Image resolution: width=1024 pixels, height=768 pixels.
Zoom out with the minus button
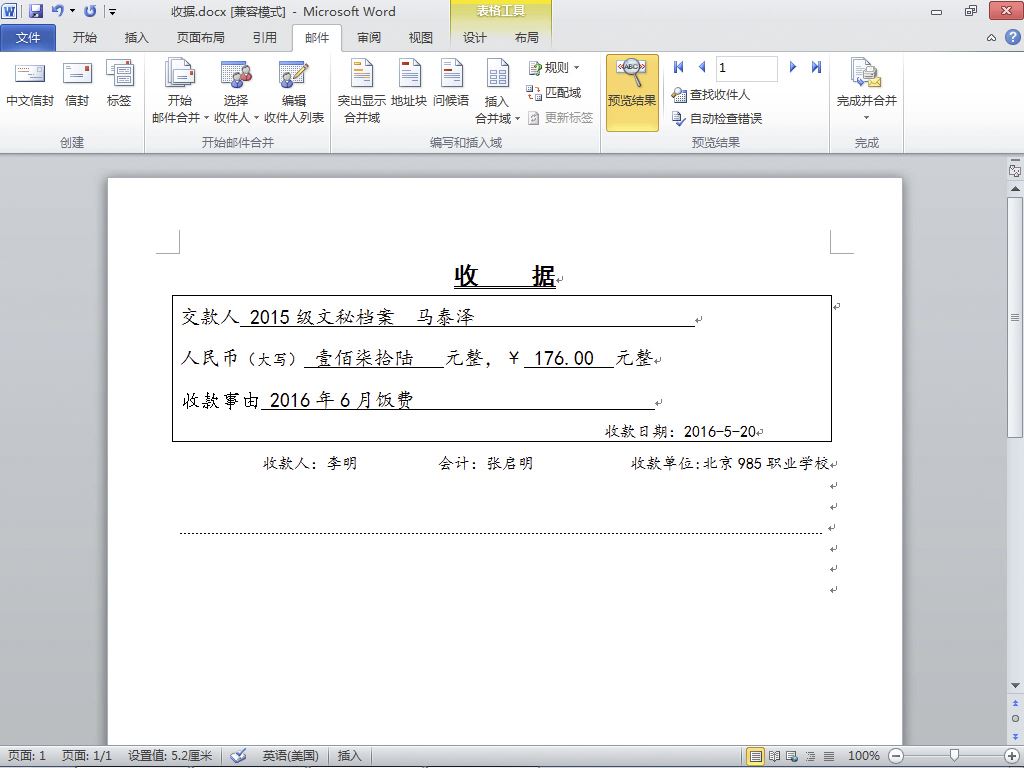(897, 756)
